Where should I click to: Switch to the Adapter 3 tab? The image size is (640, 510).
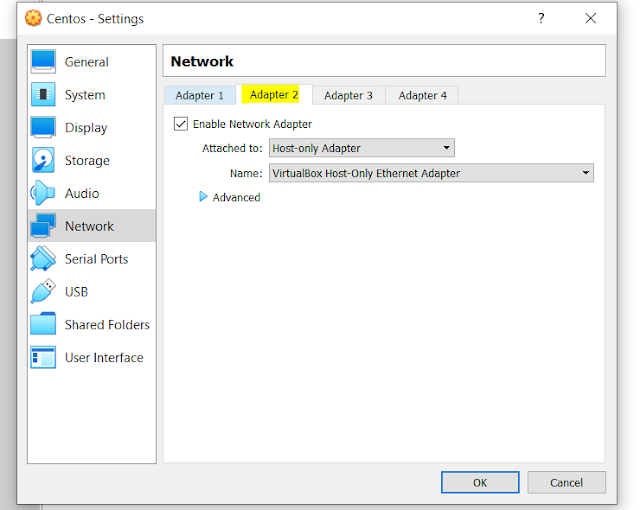pos(348,95)
